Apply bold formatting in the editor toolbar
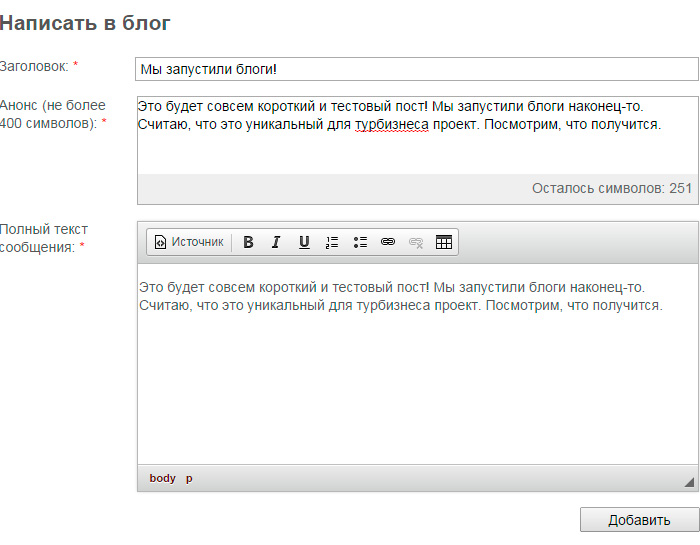 (x=248, y=242)
